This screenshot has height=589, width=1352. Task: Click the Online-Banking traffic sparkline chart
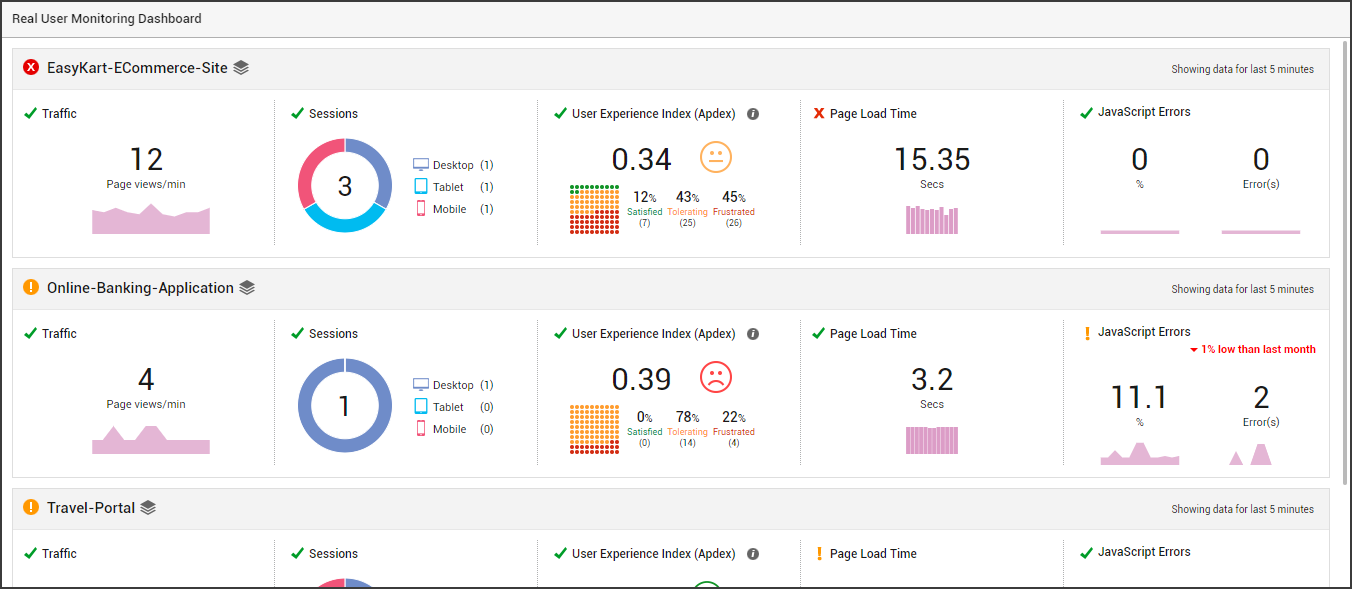tap(151, 440)
